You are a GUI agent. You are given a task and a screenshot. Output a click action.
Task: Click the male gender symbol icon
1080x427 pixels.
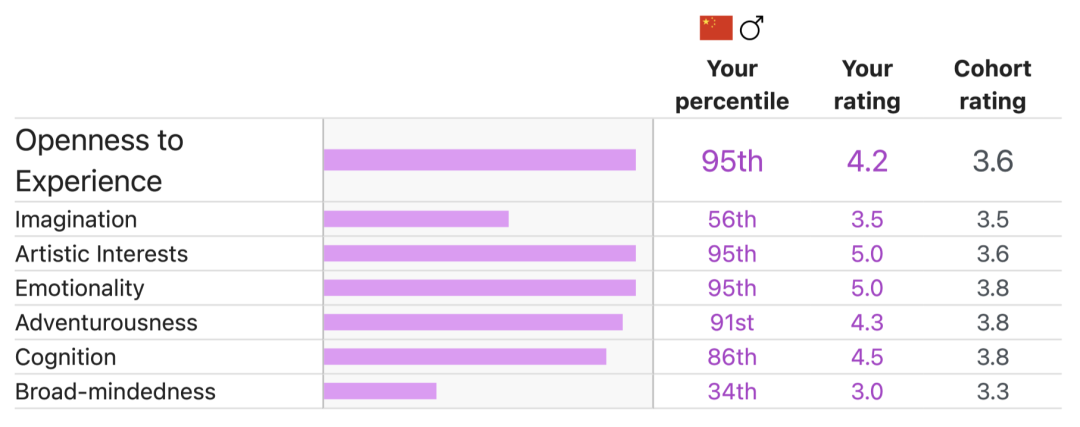click(x=751, y=29)
